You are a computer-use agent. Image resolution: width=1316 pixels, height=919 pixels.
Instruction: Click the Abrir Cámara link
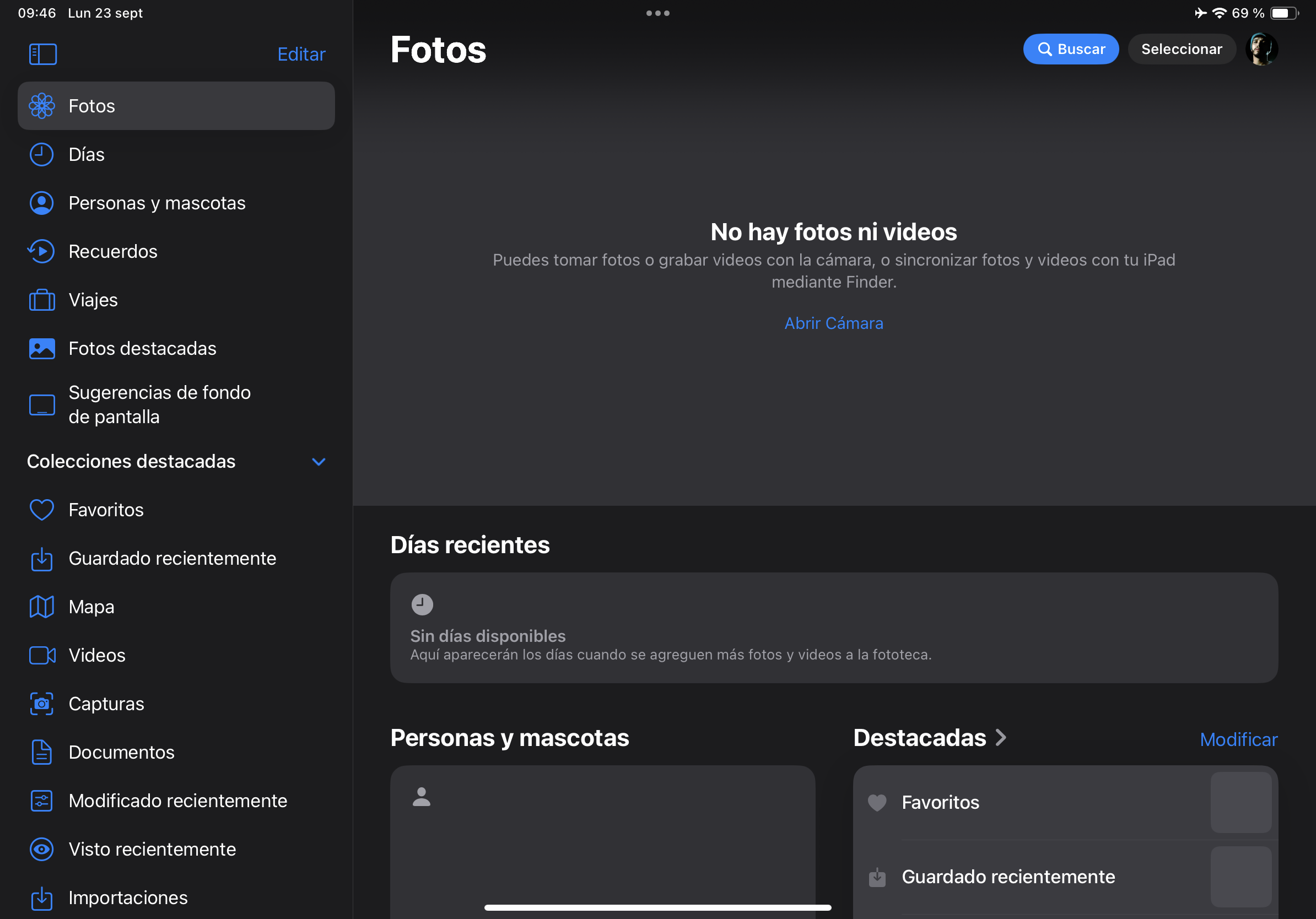pyautogui.click(x=833, y=323)
